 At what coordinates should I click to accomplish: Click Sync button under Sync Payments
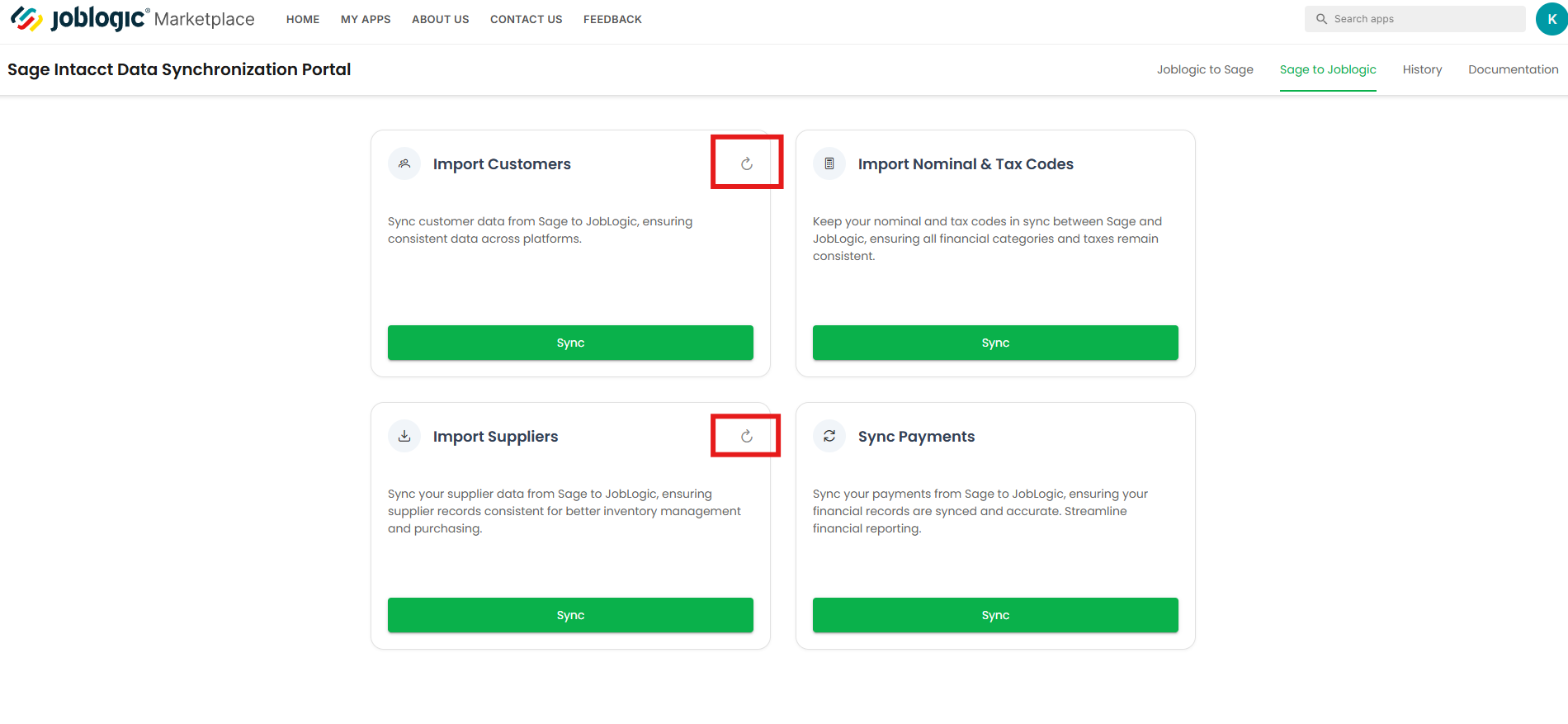click(995, 615)
